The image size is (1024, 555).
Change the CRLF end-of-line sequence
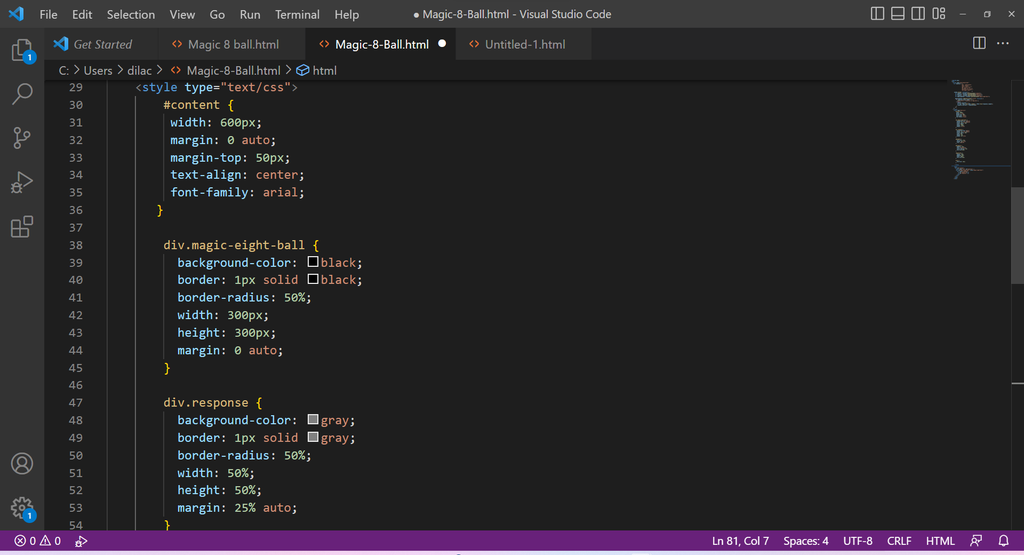(899, 541)
